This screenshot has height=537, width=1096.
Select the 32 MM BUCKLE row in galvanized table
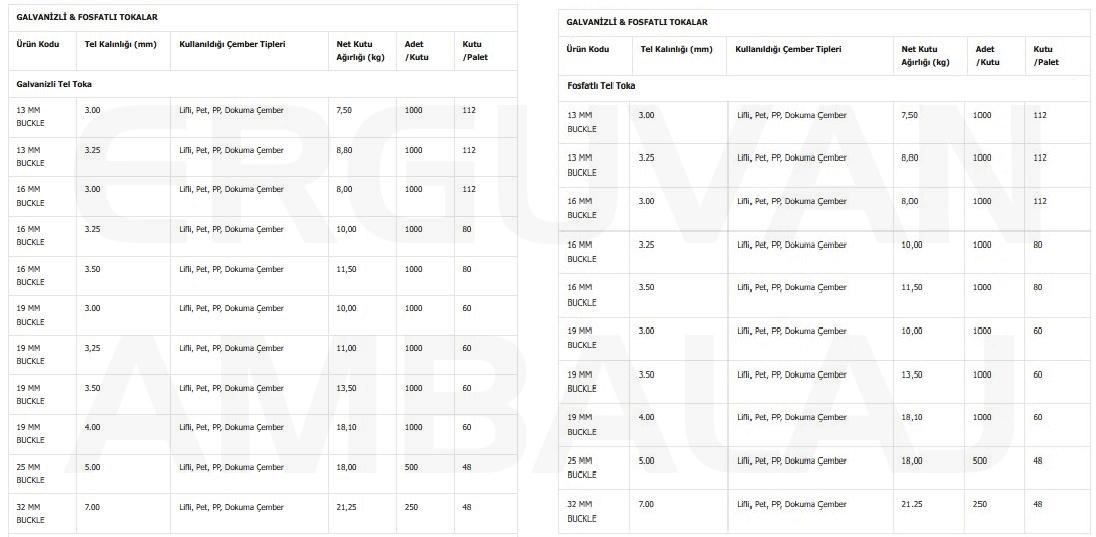263,513
